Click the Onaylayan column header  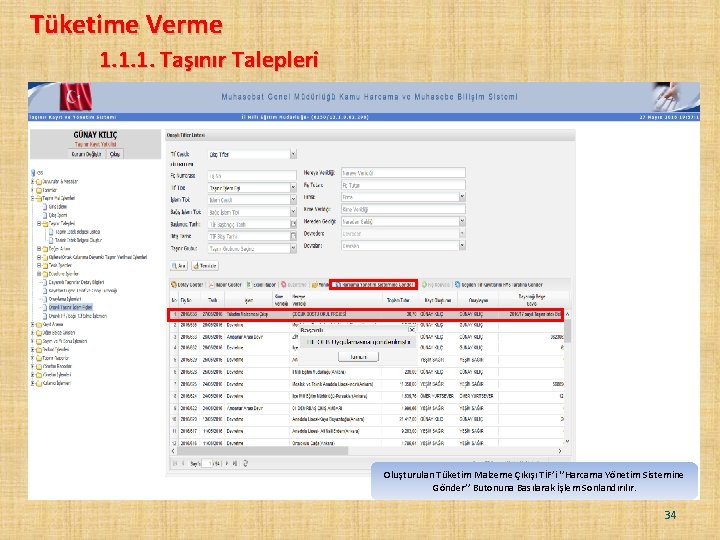click(x=478, y=300)
